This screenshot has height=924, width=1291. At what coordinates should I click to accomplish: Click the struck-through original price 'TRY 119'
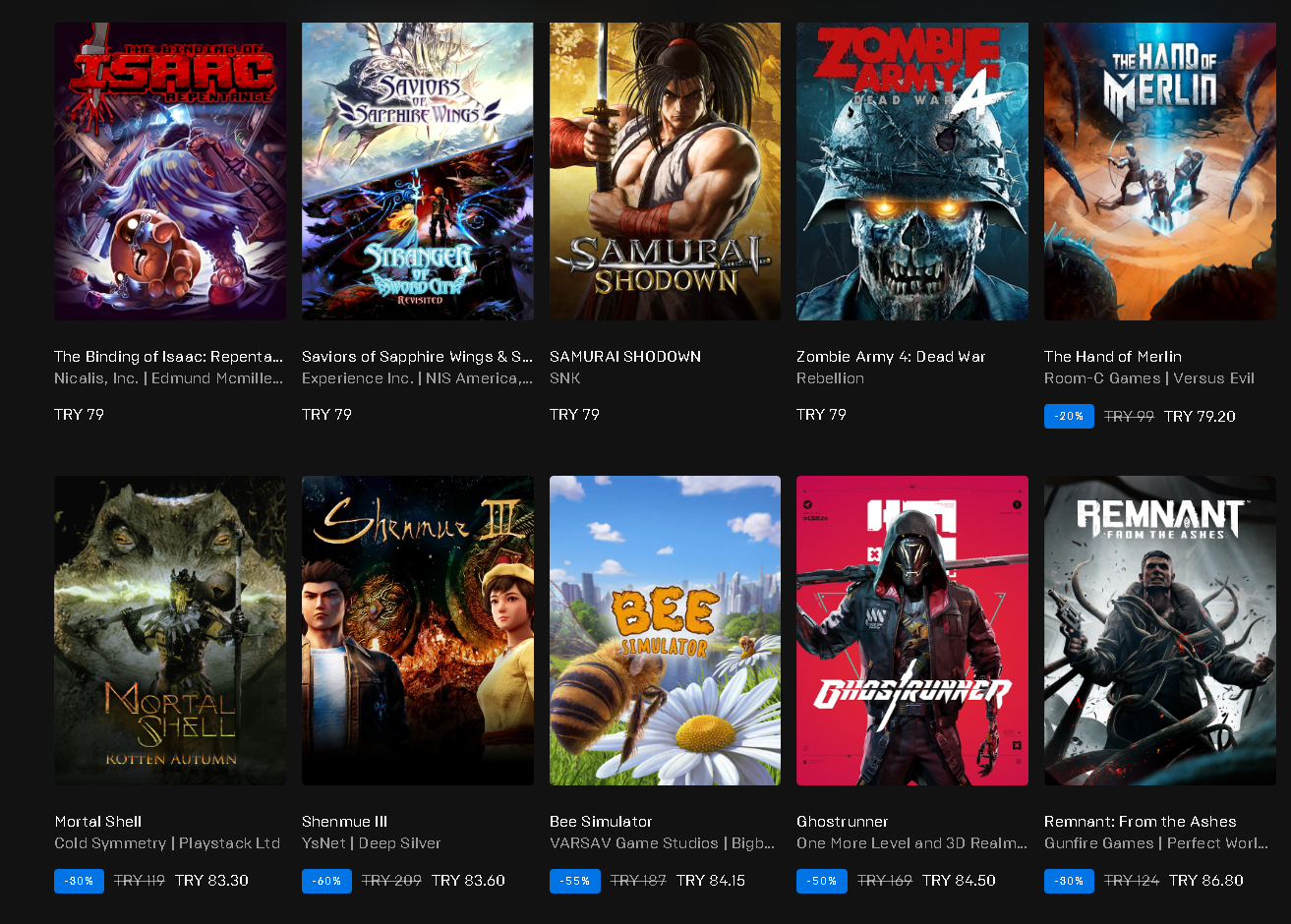pyautogui.click(x=140, y=881)
